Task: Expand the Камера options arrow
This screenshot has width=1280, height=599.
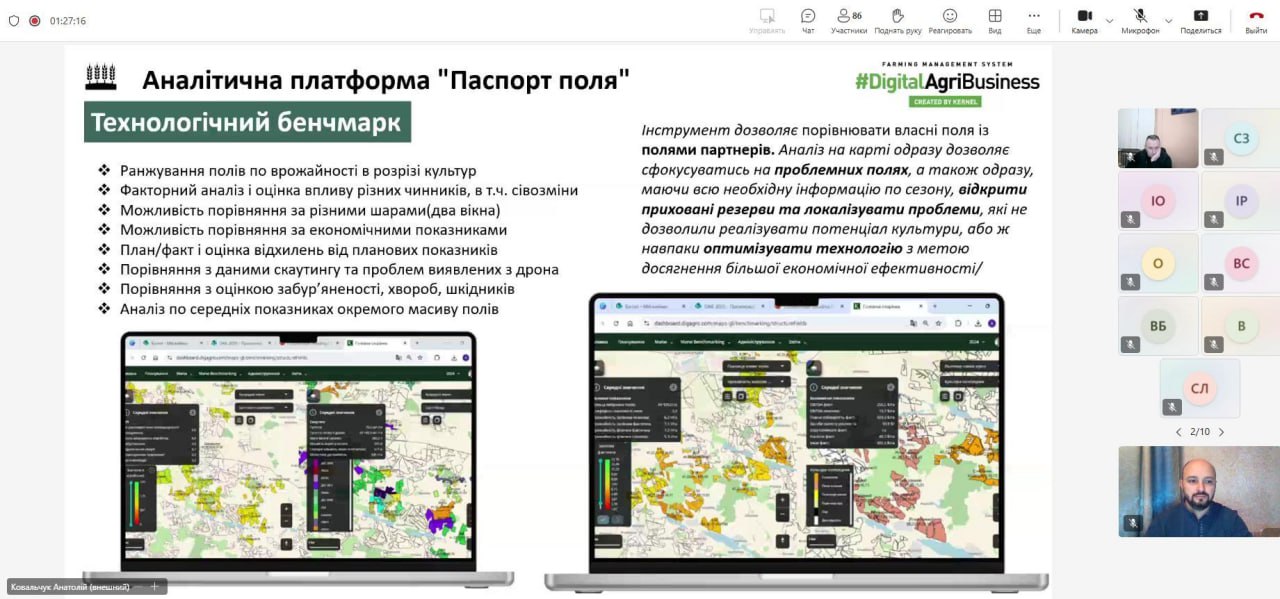Action: (1109, 20)
